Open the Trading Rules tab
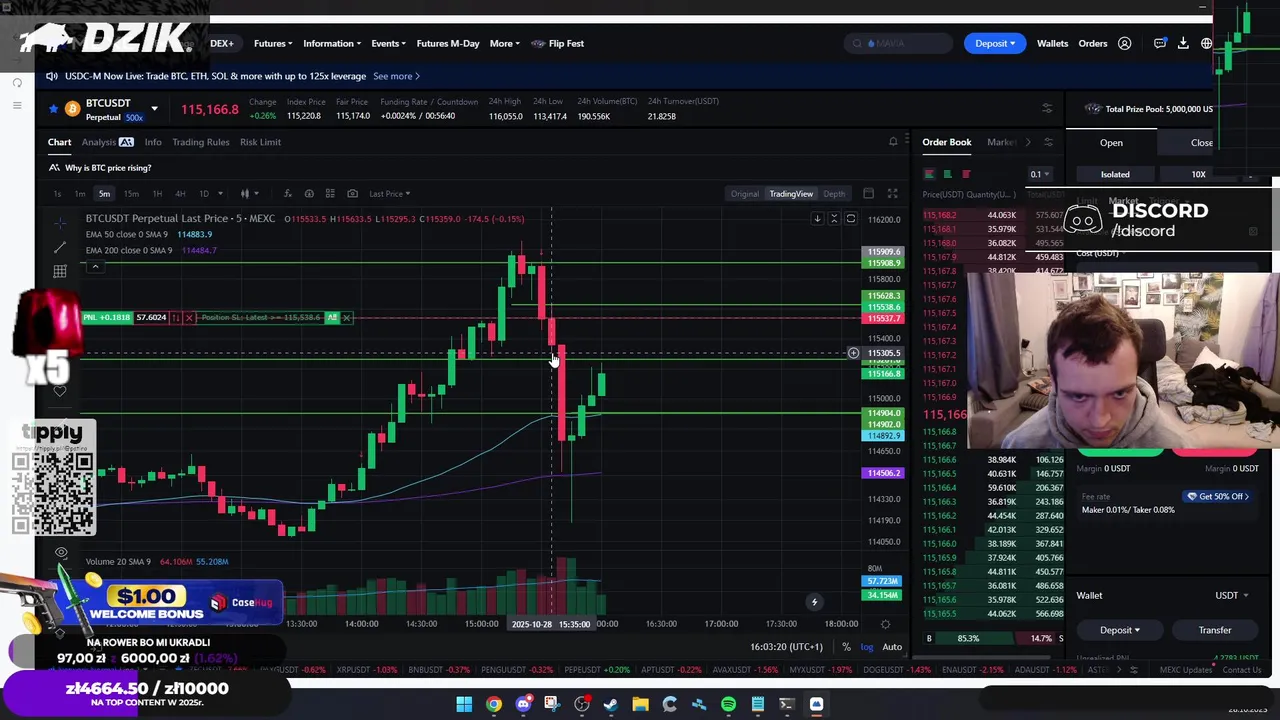1280x720 pixels. (x=200, y=142)
